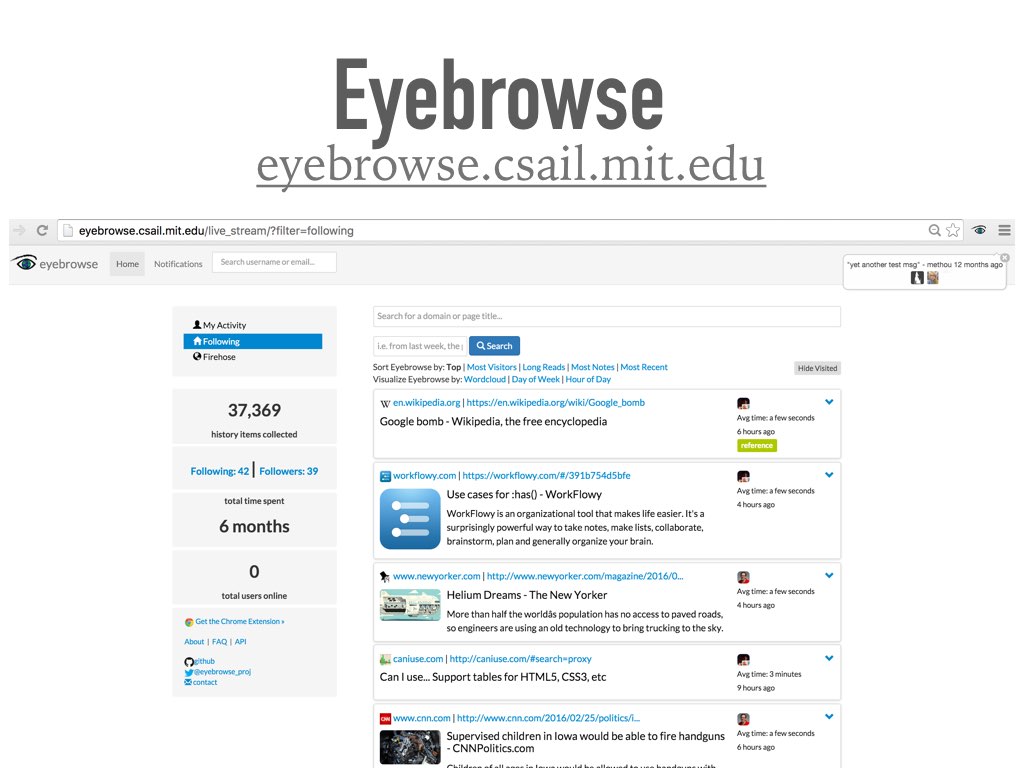Image resolution: width=1024 pixels, height=768 pixels.
Task: Click second avatar in notification popup
Action: 933,278
